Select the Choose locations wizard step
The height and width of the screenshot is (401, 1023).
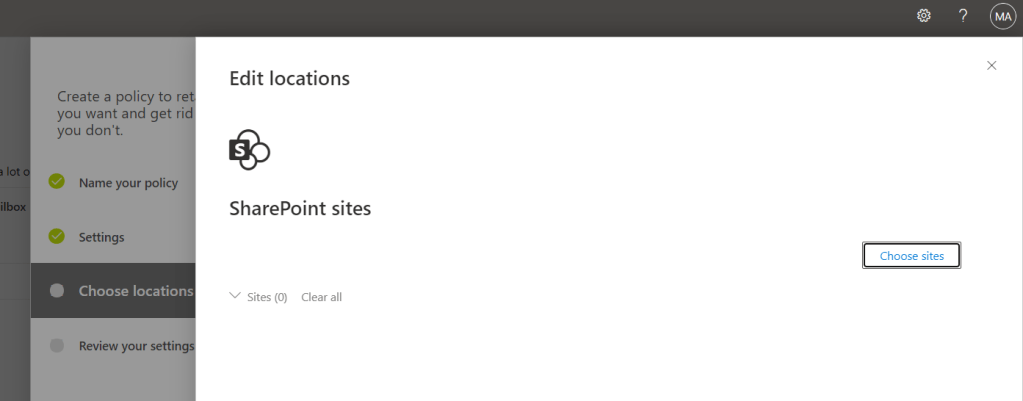[x=136, y=291]
